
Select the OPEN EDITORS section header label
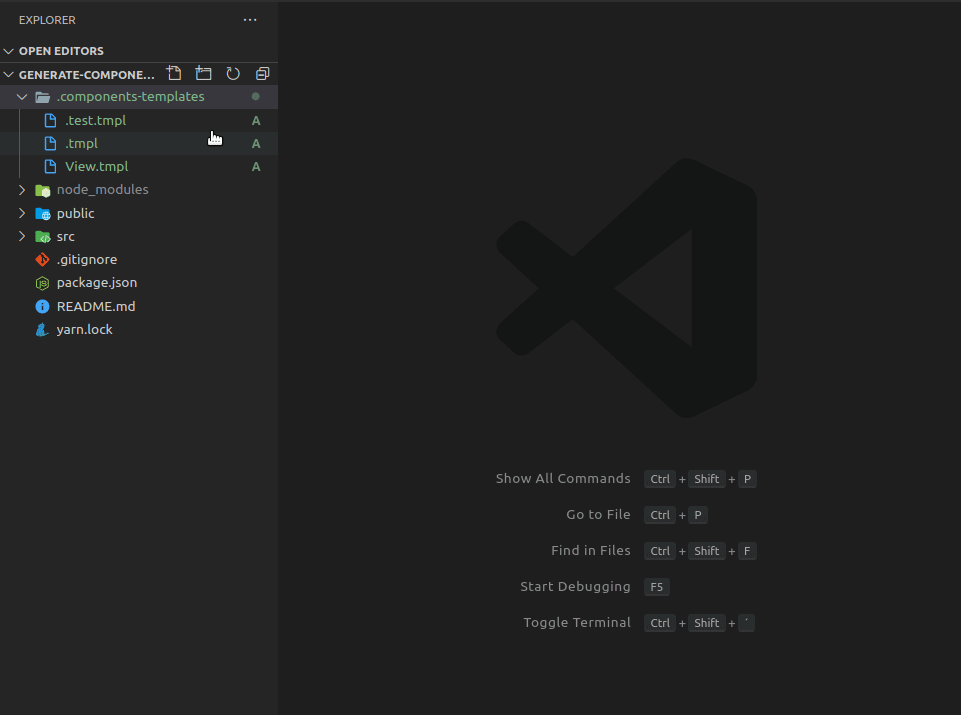(x=61, y=51)
